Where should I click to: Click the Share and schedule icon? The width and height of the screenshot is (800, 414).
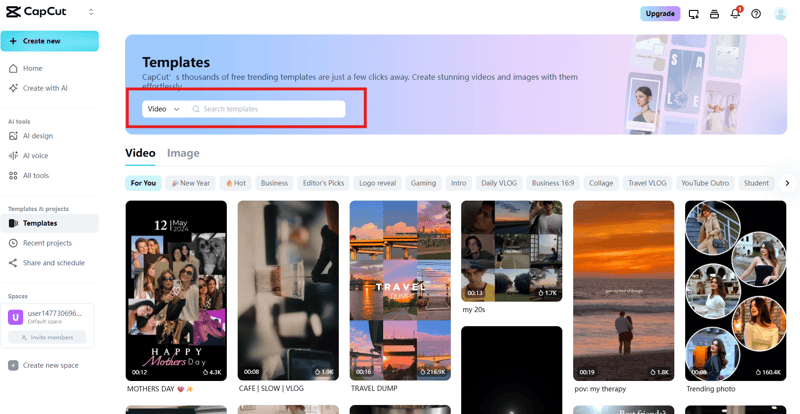[13, 263]
